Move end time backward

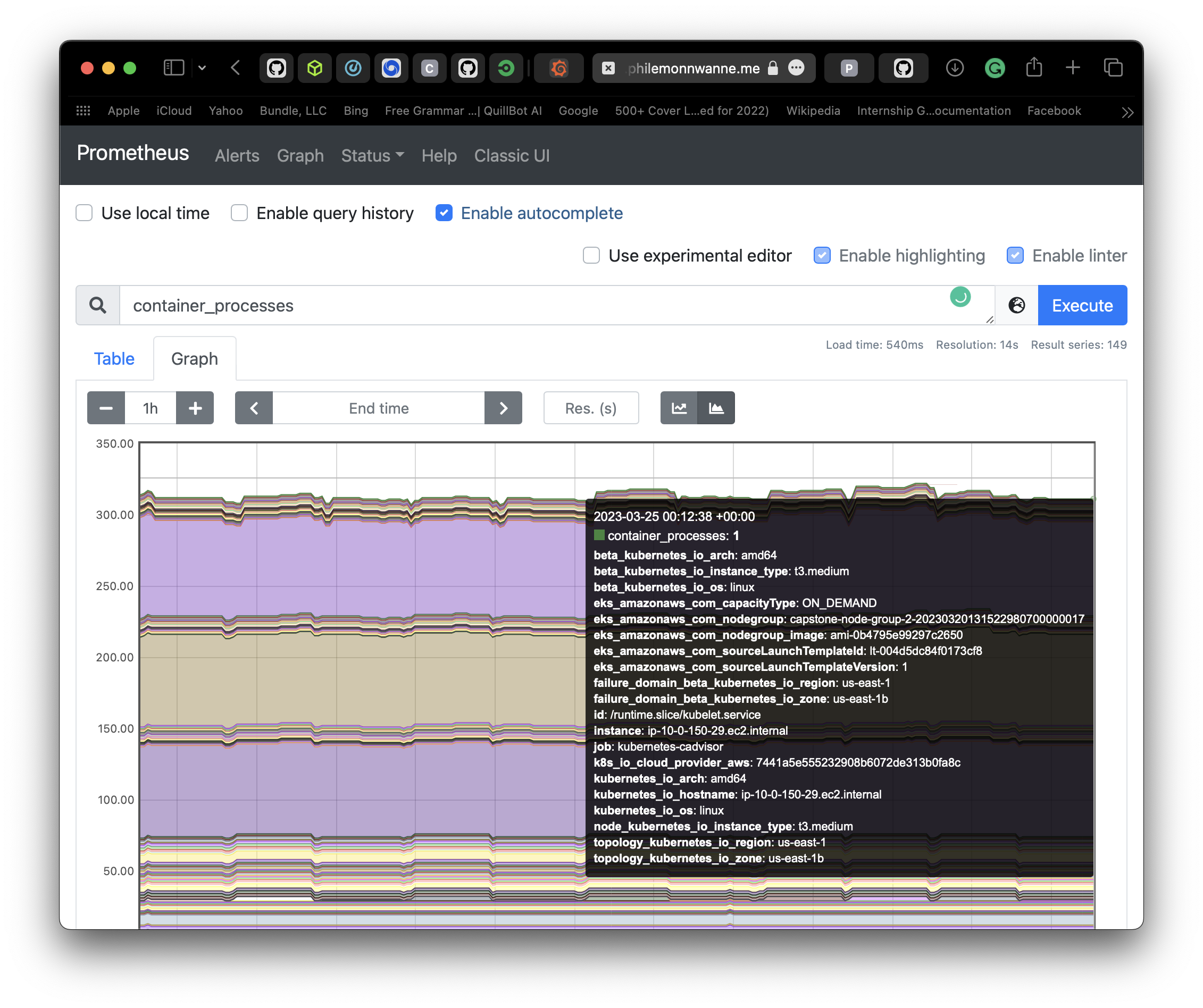[254, 408]
